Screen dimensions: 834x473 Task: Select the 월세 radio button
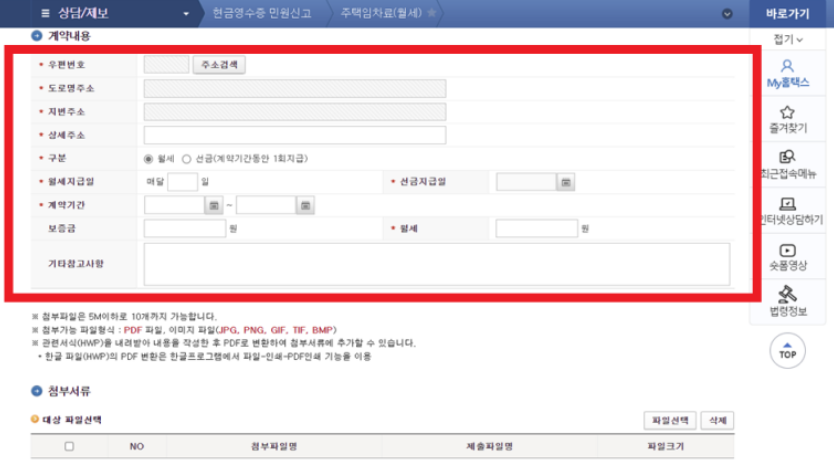[148, 159]
